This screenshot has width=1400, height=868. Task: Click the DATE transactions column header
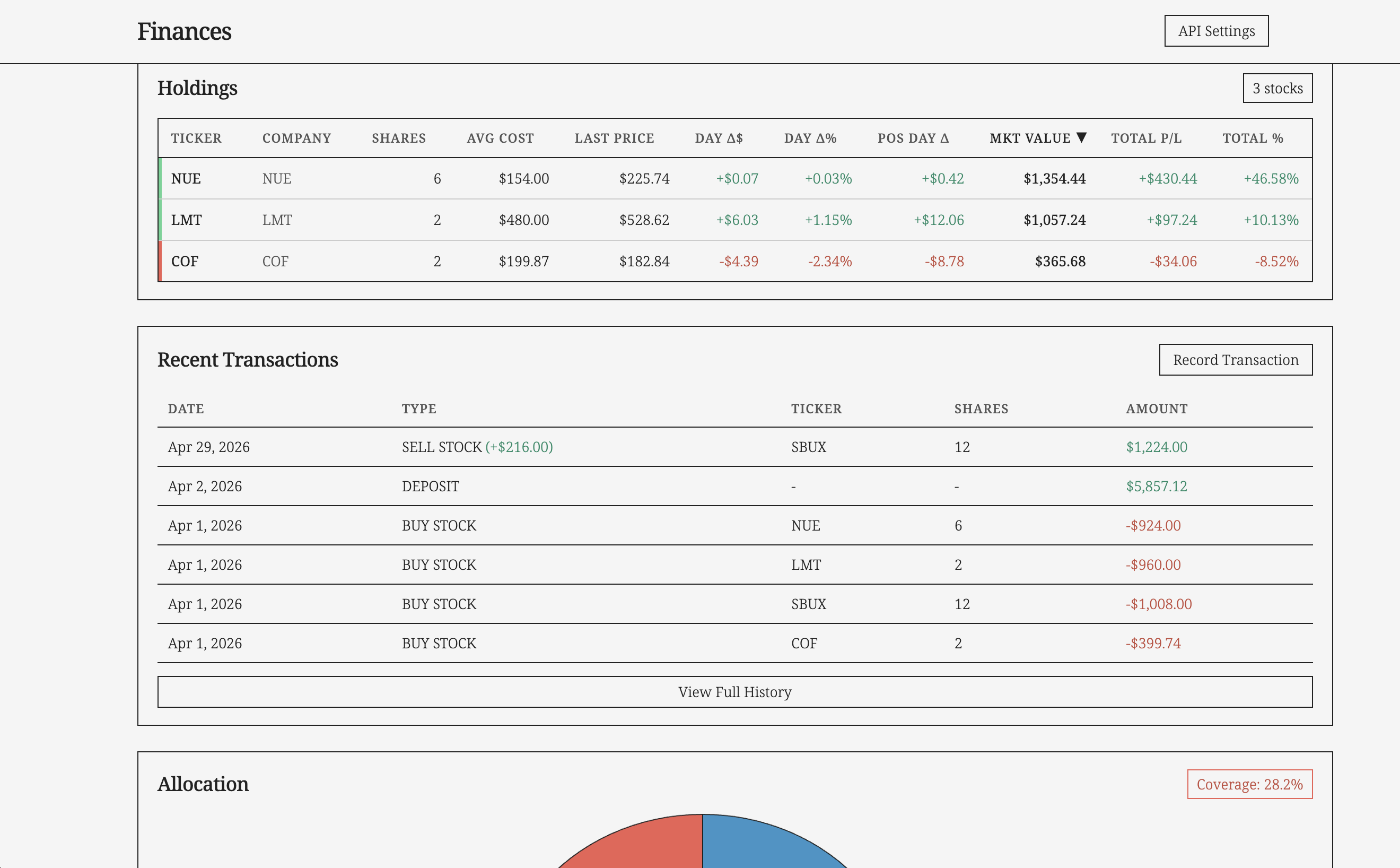pos(186,409)
